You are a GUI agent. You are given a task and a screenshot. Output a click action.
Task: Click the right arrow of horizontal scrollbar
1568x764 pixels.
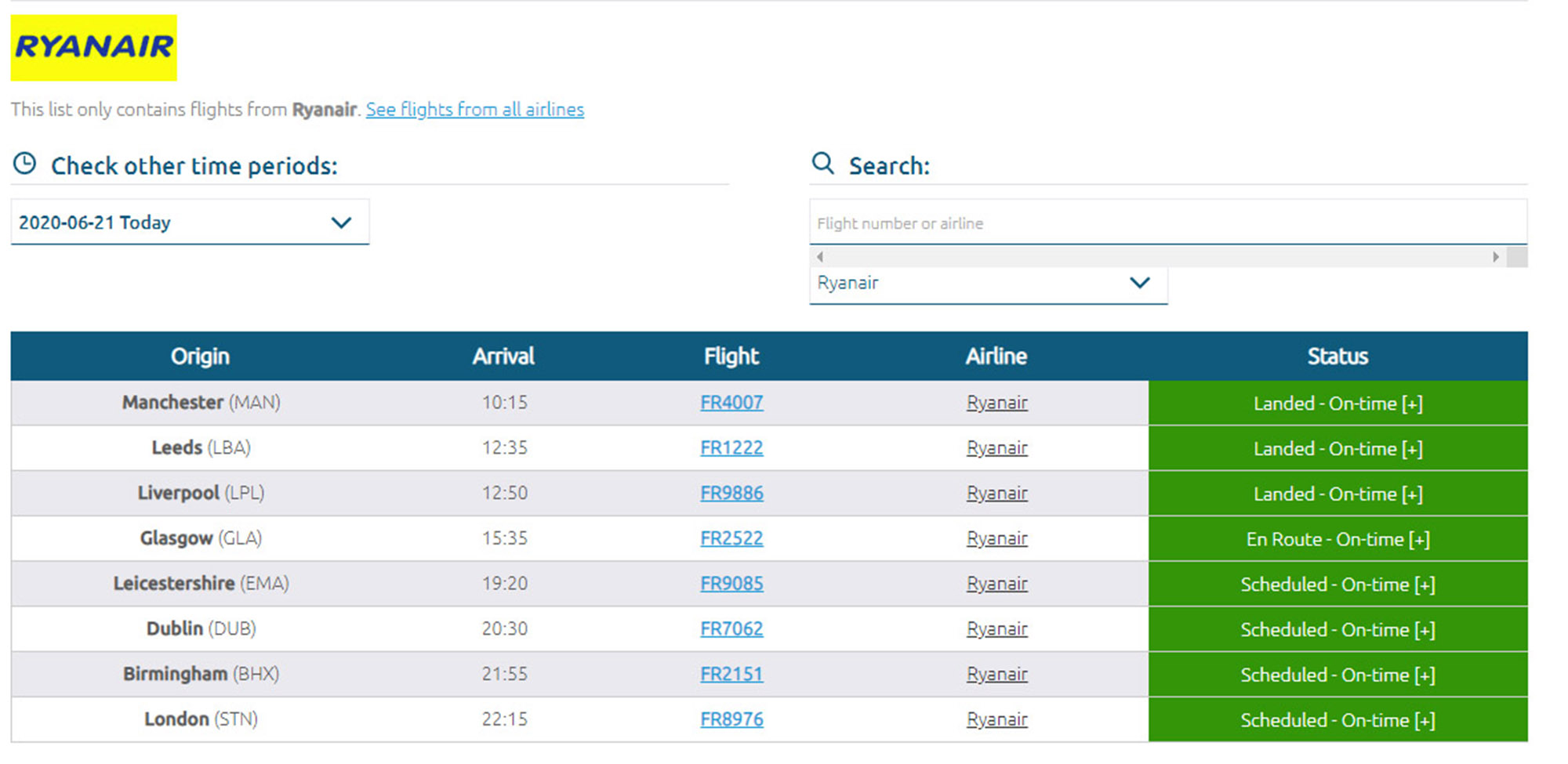(1496, 256)
